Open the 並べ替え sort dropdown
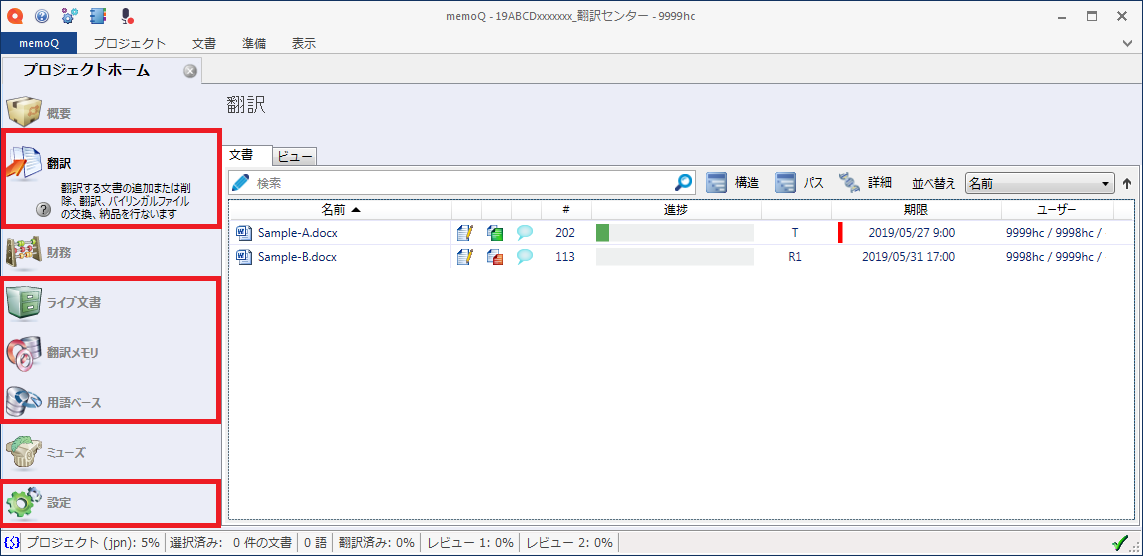 1039,184
